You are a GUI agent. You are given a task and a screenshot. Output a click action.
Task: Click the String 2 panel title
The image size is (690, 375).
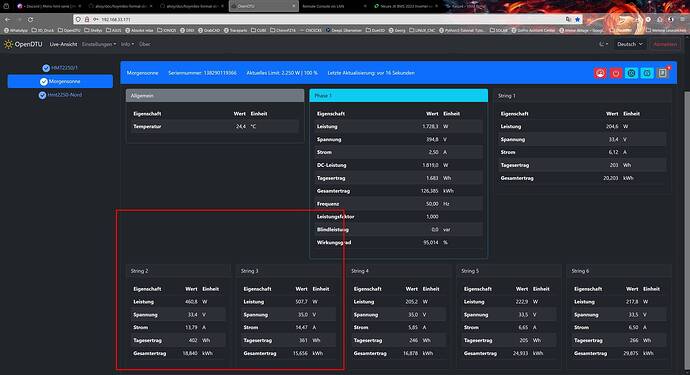139,271
